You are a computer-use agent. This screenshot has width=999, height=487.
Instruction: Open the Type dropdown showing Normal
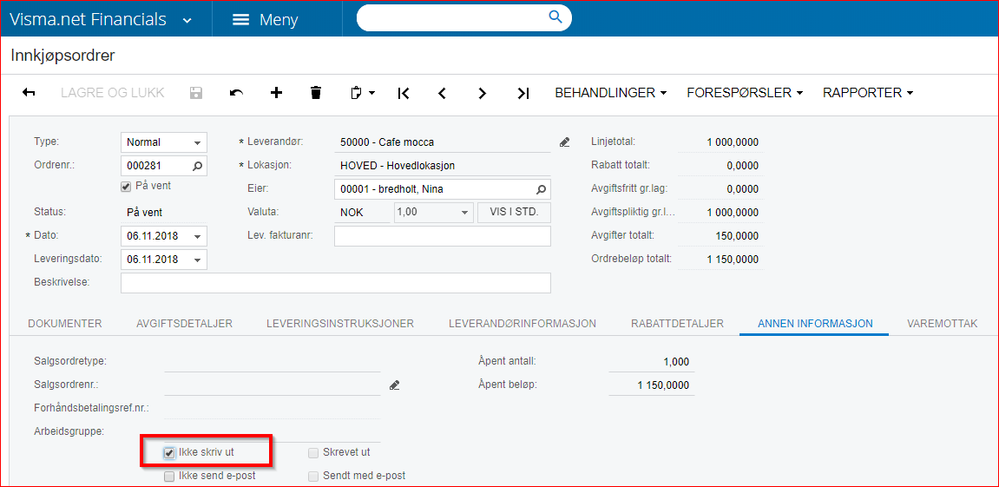click(x=197, y=143)
